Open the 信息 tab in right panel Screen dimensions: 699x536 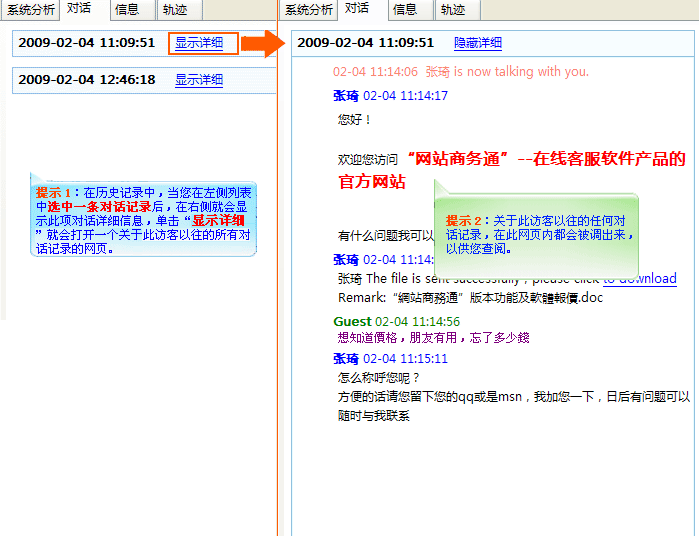point(405,10)
